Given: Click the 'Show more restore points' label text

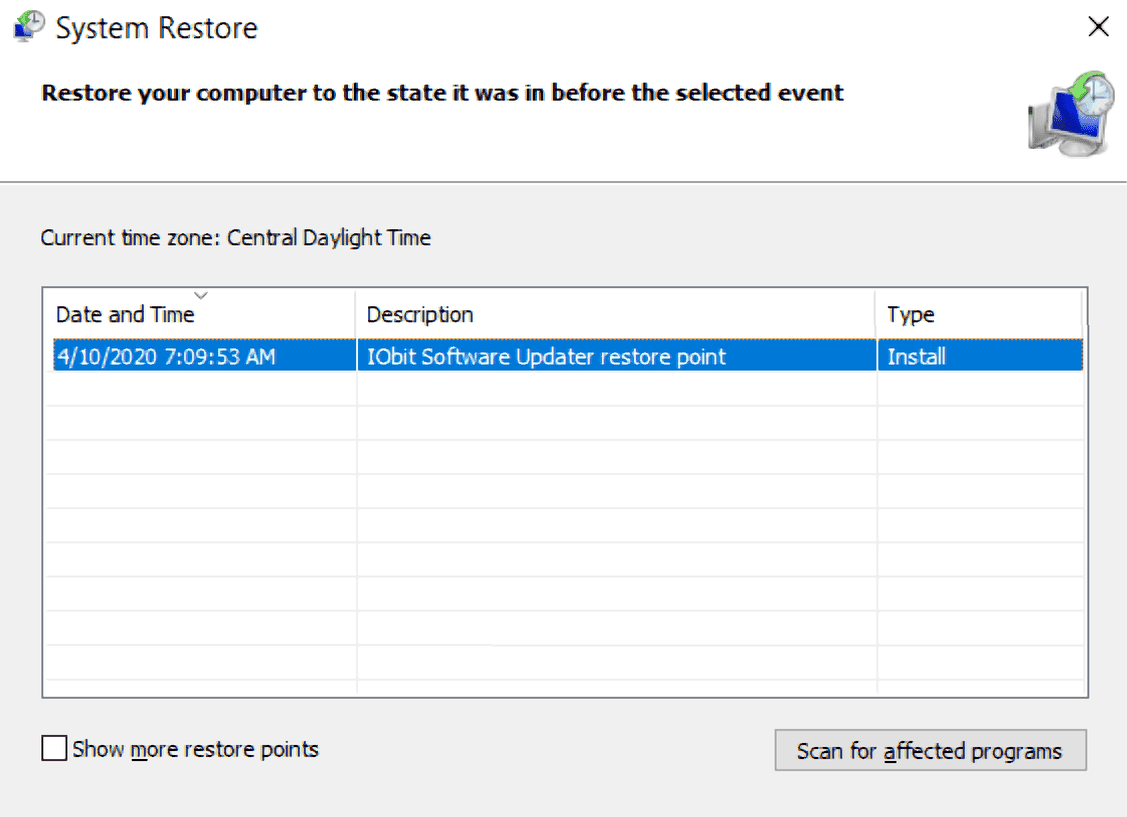Looking at the screenshot, I should coord(195,749).
